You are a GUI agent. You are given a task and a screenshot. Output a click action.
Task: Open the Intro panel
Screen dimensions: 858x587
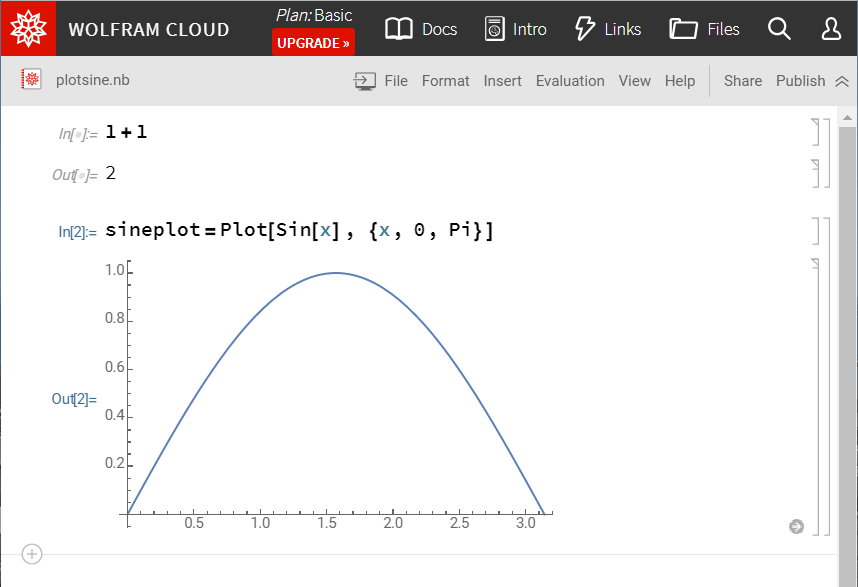click(x=515, y=29)
